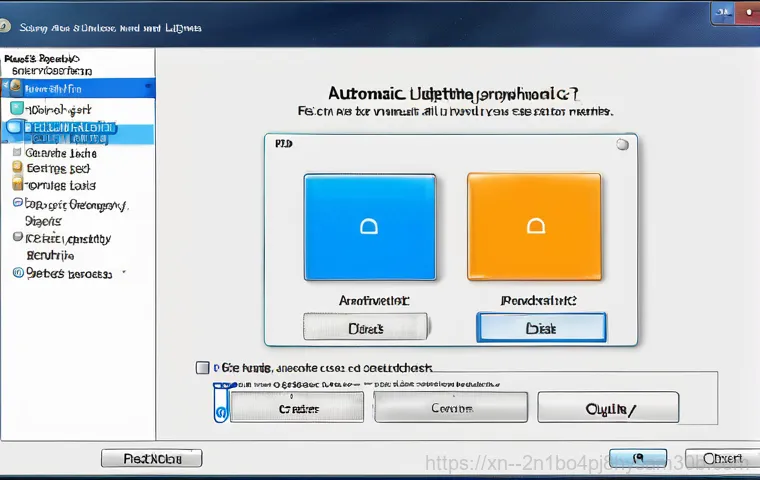The width and height of the screenshot is (760, 480).
Task: Select the orange tile
Action: point(535,227)
